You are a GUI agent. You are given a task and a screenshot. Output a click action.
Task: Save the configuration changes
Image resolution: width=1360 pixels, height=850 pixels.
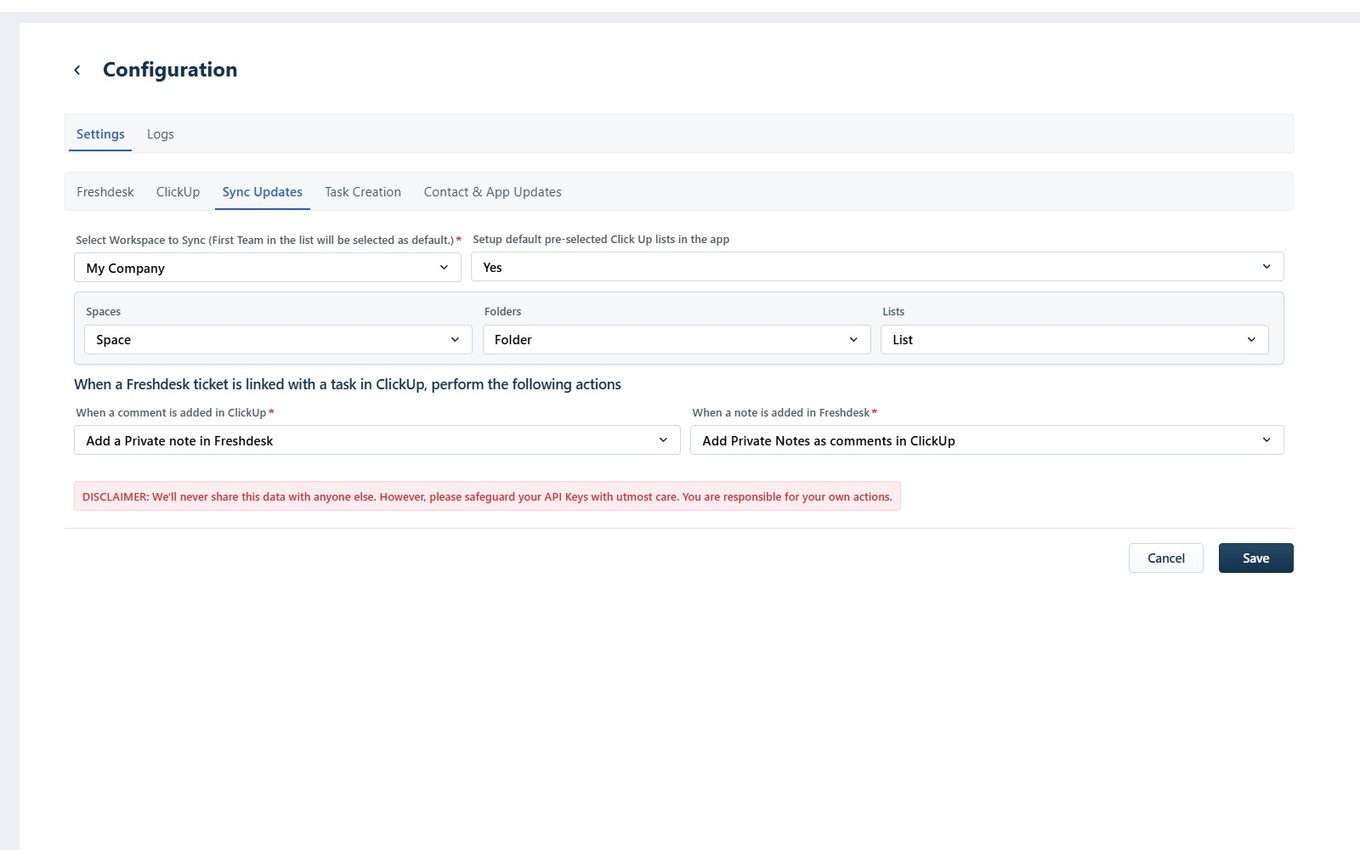click(x=1255, y=558)
